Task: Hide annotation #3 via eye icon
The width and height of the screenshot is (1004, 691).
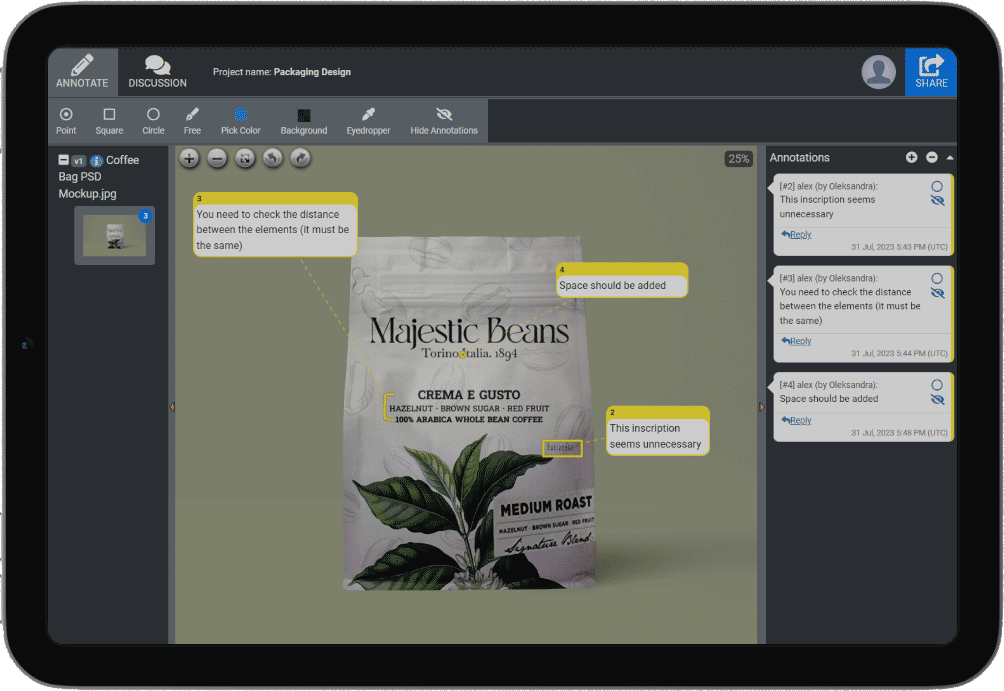Action: [x=937, y=293]
